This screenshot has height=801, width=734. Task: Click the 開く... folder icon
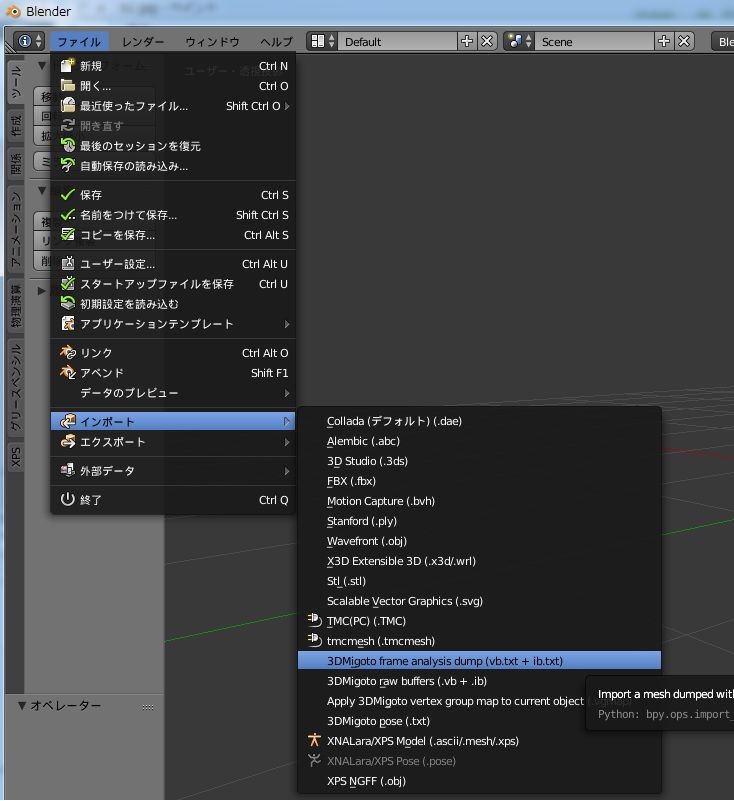tap(67, 85)
